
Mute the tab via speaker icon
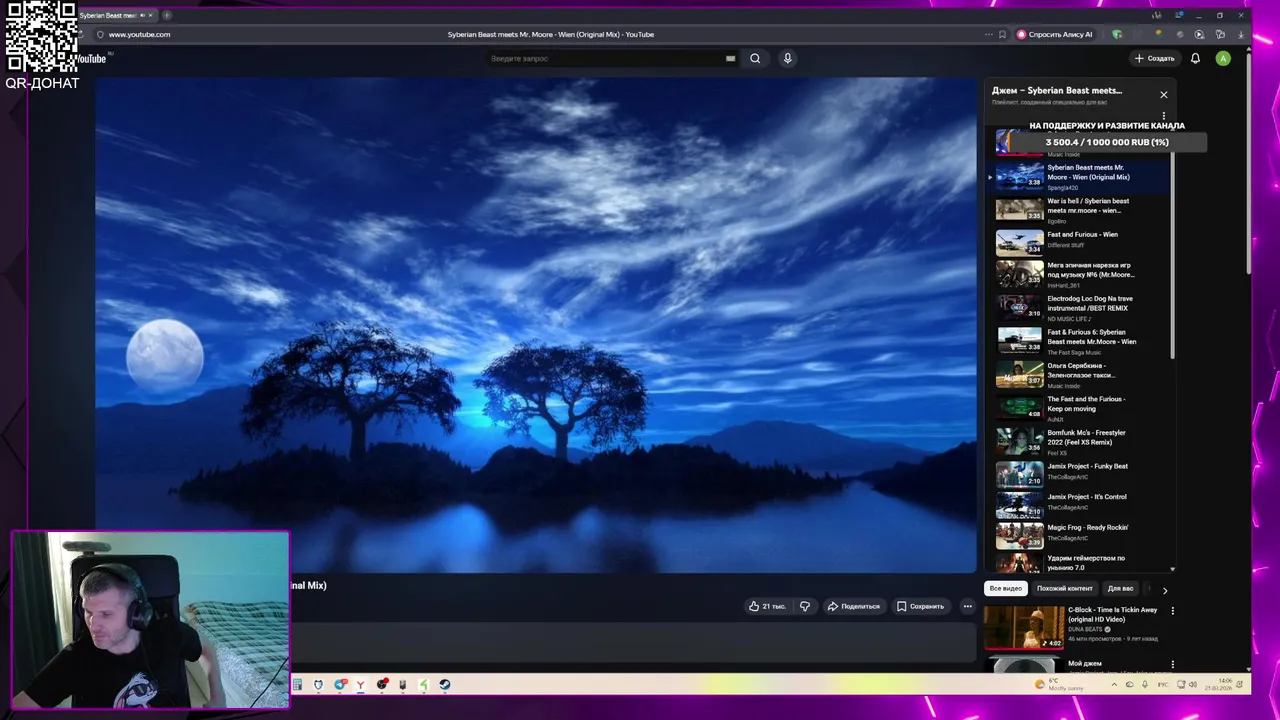click(x=142, y=15)
